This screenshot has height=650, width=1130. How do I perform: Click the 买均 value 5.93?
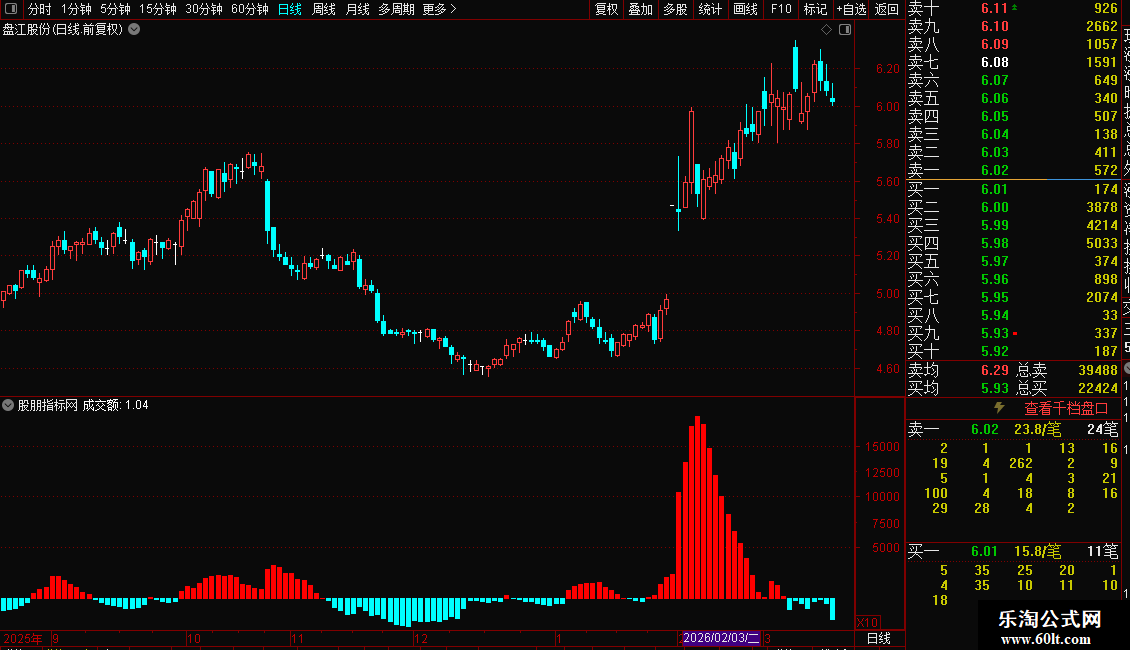[x=995, y=388]
